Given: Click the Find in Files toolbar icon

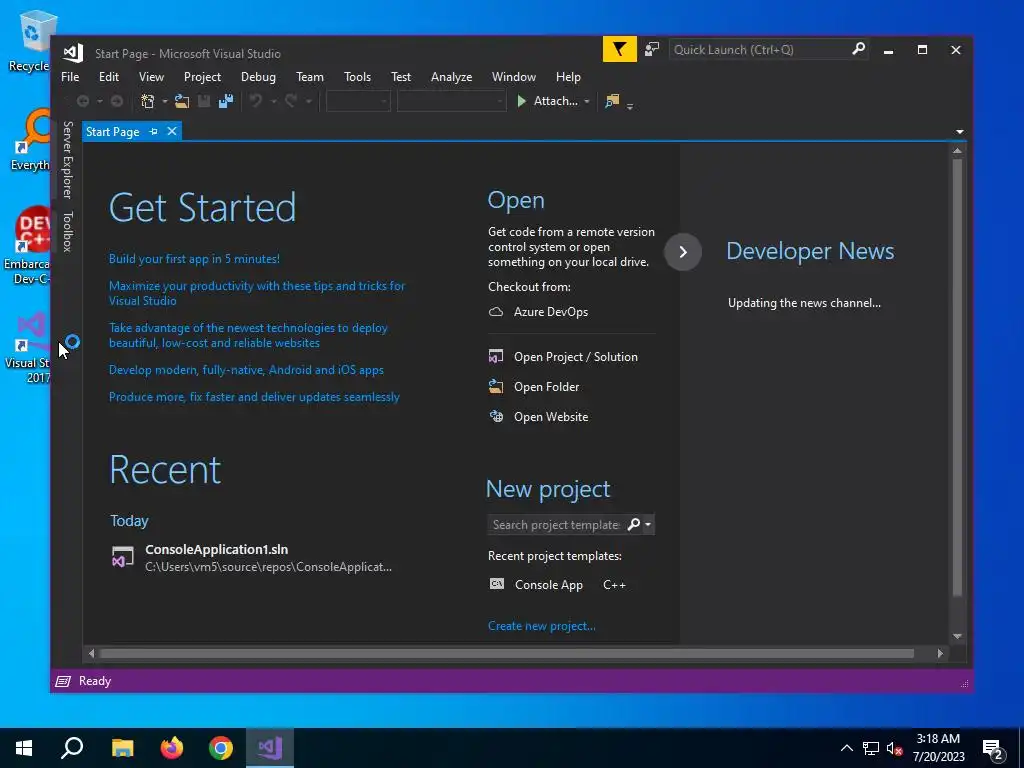Looking at the screenshot, I should point(612,101).
